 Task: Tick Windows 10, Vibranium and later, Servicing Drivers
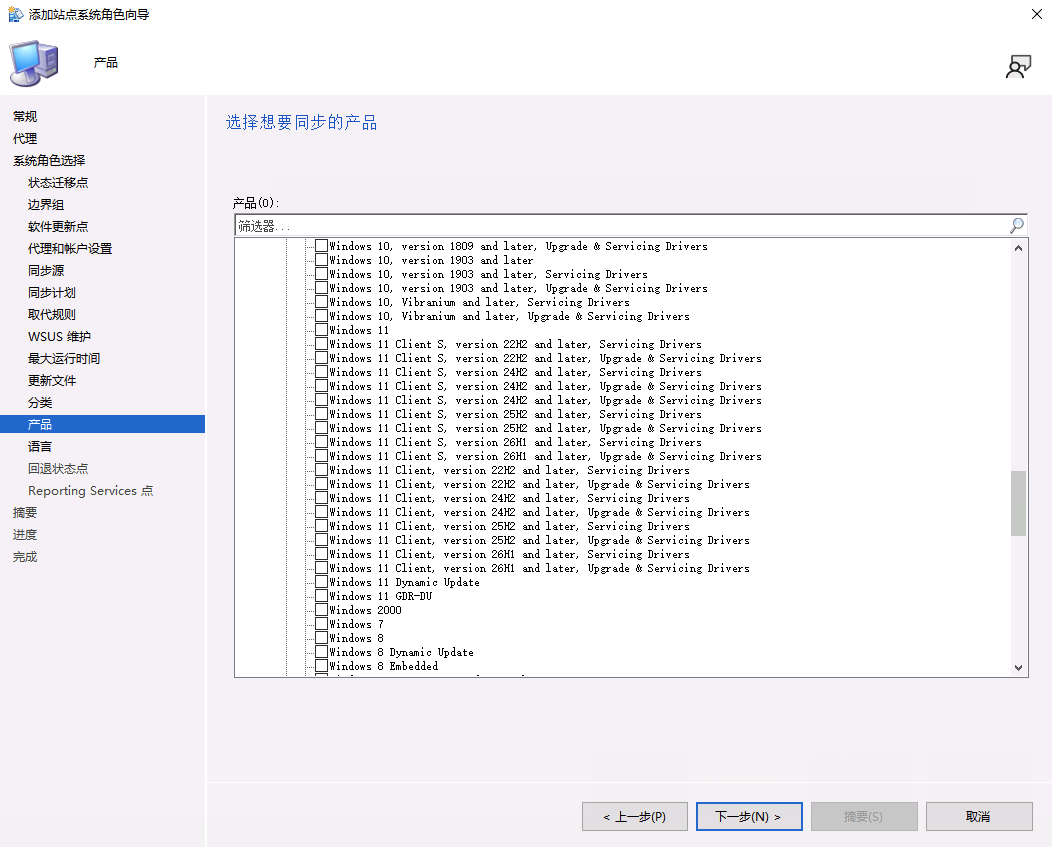pos(321,302)
